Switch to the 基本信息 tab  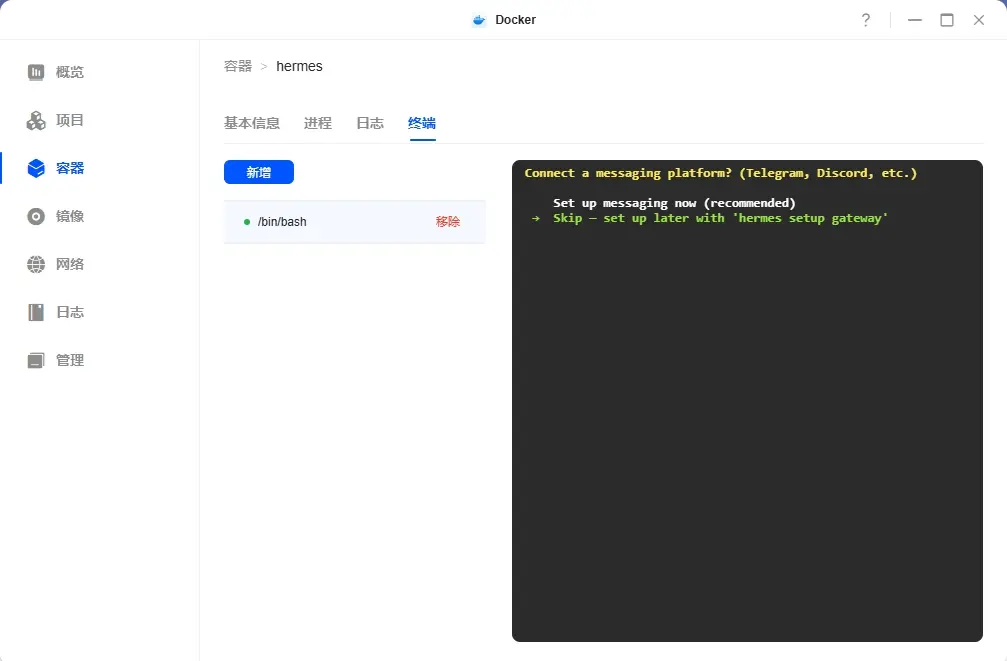[x=253, y=123]
